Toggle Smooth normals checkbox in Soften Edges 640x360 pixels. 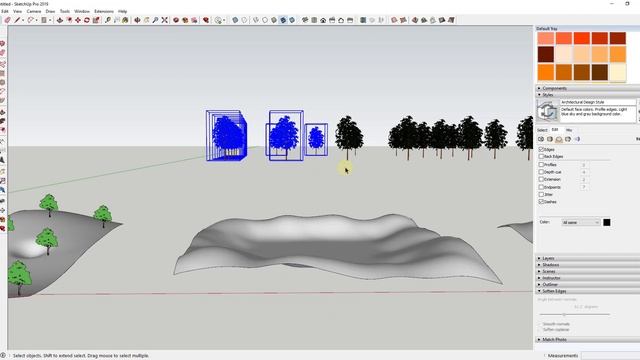pyautogui.click(x=540, y=324)
